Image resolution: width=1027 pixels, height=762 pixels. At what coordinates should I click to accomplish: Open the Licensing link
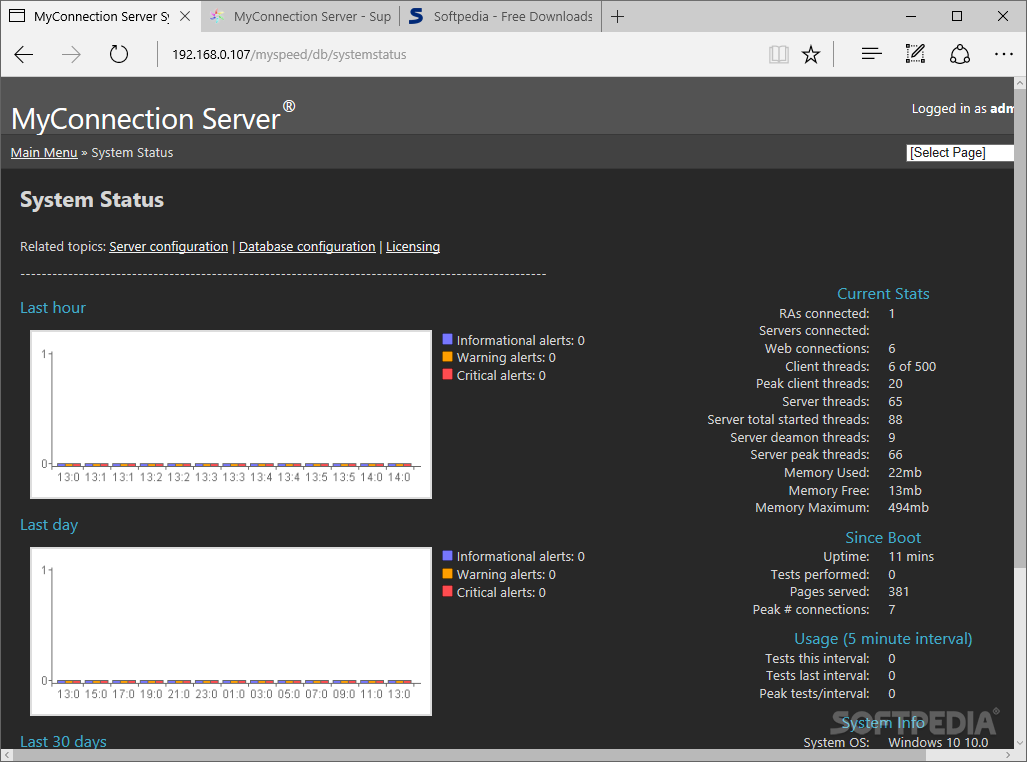coord(413,247)
